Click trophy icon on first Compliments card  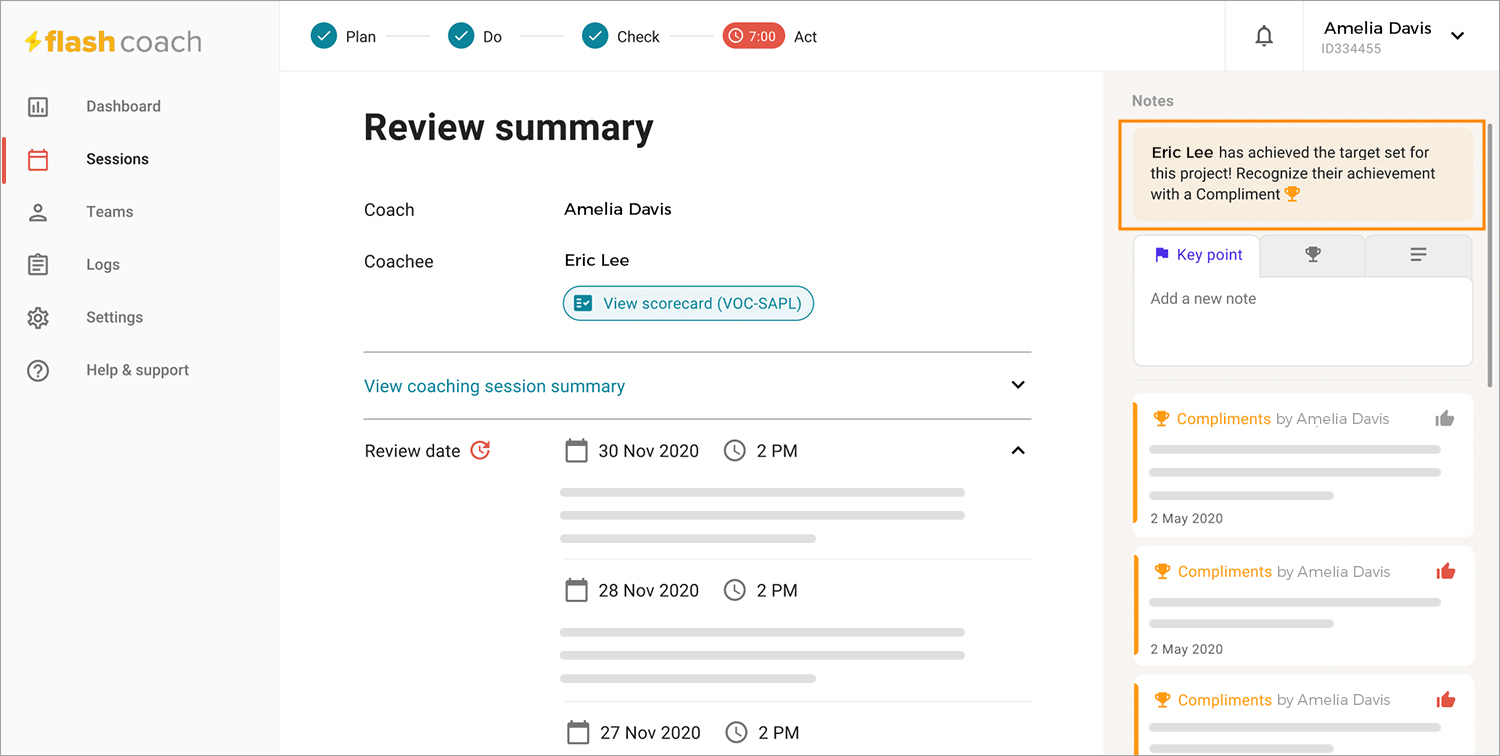pos(1161,419)
